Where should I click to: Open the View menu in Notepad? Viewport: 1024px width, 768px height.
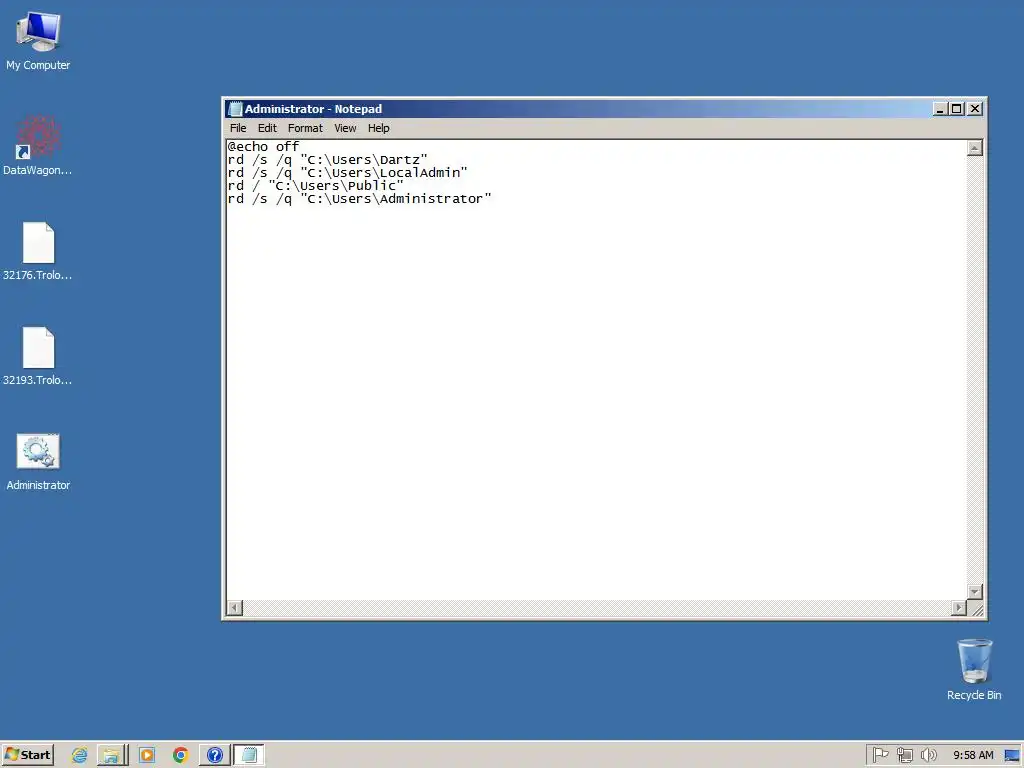(345, 128)
